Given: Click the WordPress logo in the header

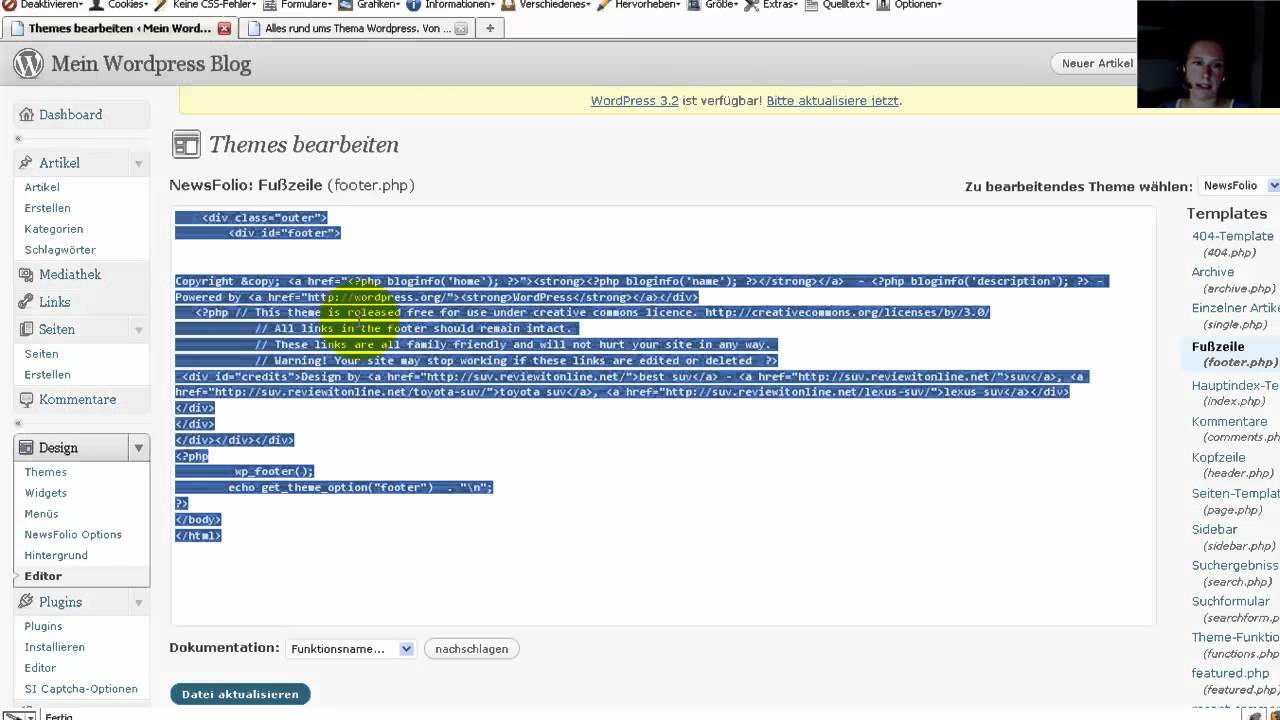Looking at the screenshot, I should (28, 63).
